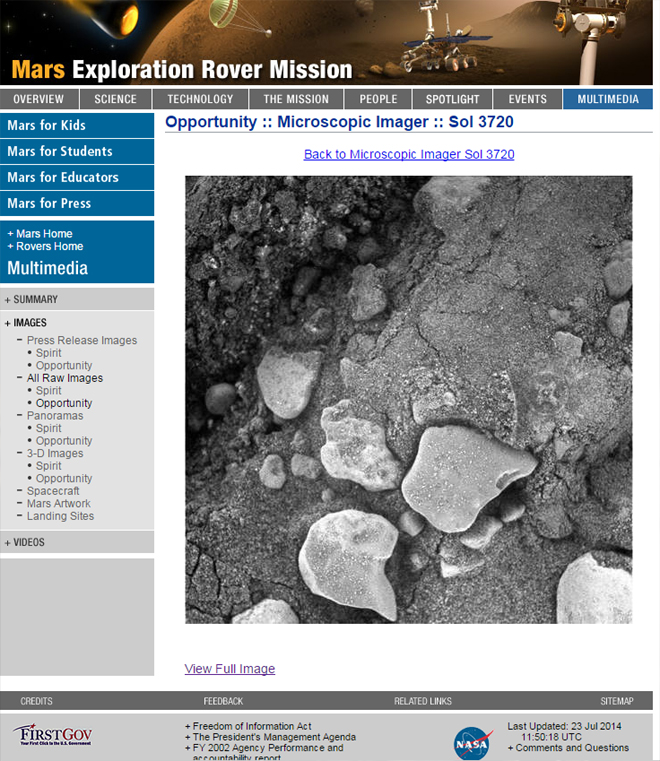Collapse the IMAGES section

click(30, 323)
